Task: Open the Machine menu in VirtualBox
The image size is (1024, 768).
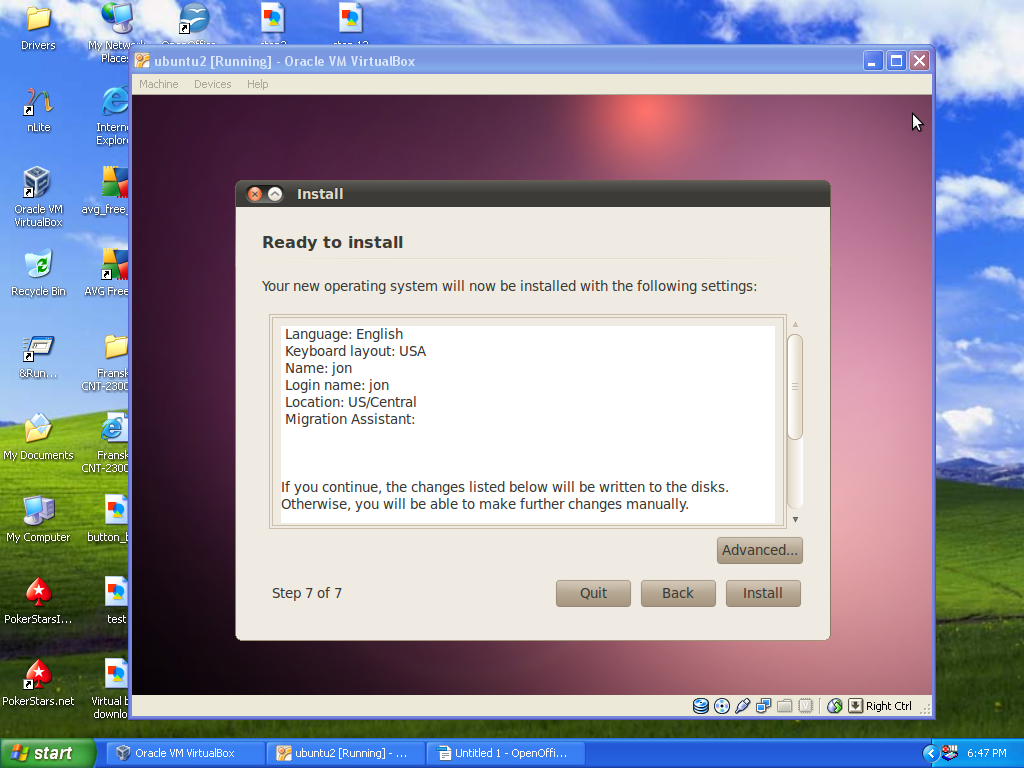Action: 159,84
